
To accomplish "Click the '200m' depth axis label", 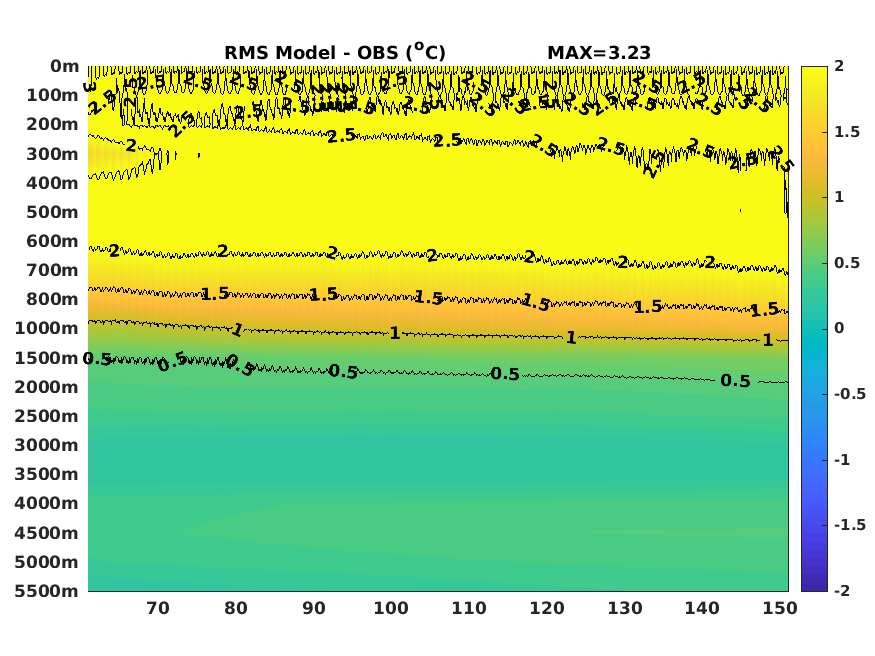I will pyautogui.click(x=52, y=124).
